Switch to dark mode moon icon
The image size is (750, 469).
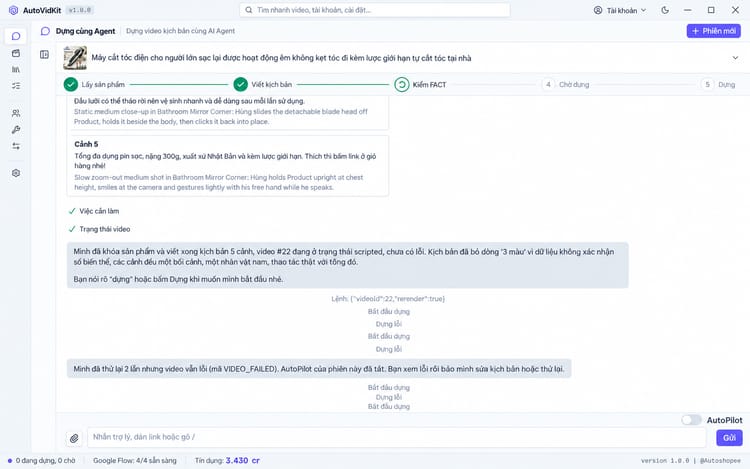point(665,10)
